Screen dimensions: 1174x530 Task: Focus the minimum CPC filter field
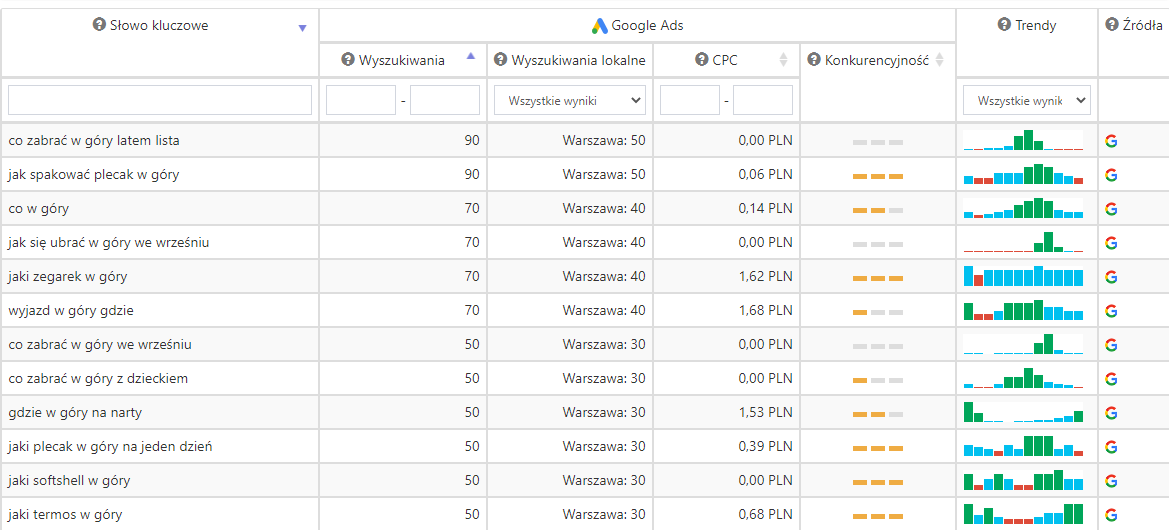click(x=690, y=100)
